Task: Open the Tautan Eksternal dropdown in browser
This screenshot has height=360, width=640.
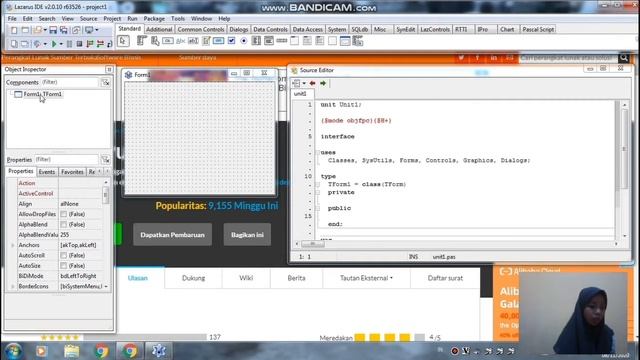Action: coord(366,278)
